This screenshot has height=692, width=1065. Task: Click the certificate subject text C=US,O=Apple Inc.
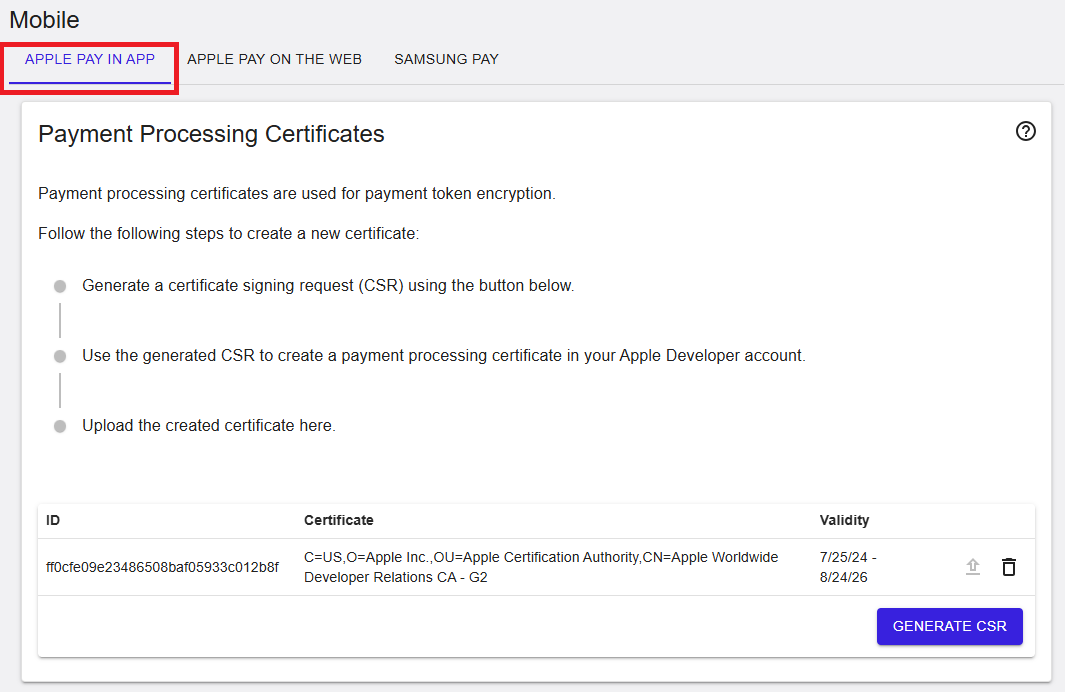[541, 567]
